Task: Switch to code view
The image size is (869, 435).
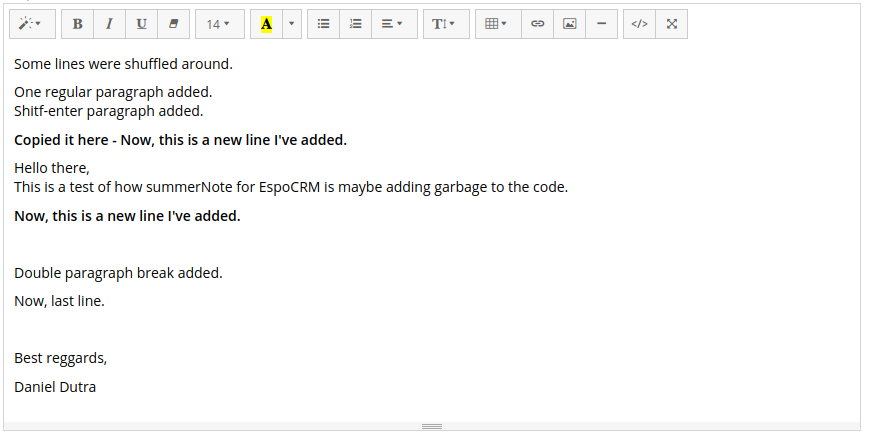Action: 640,24
